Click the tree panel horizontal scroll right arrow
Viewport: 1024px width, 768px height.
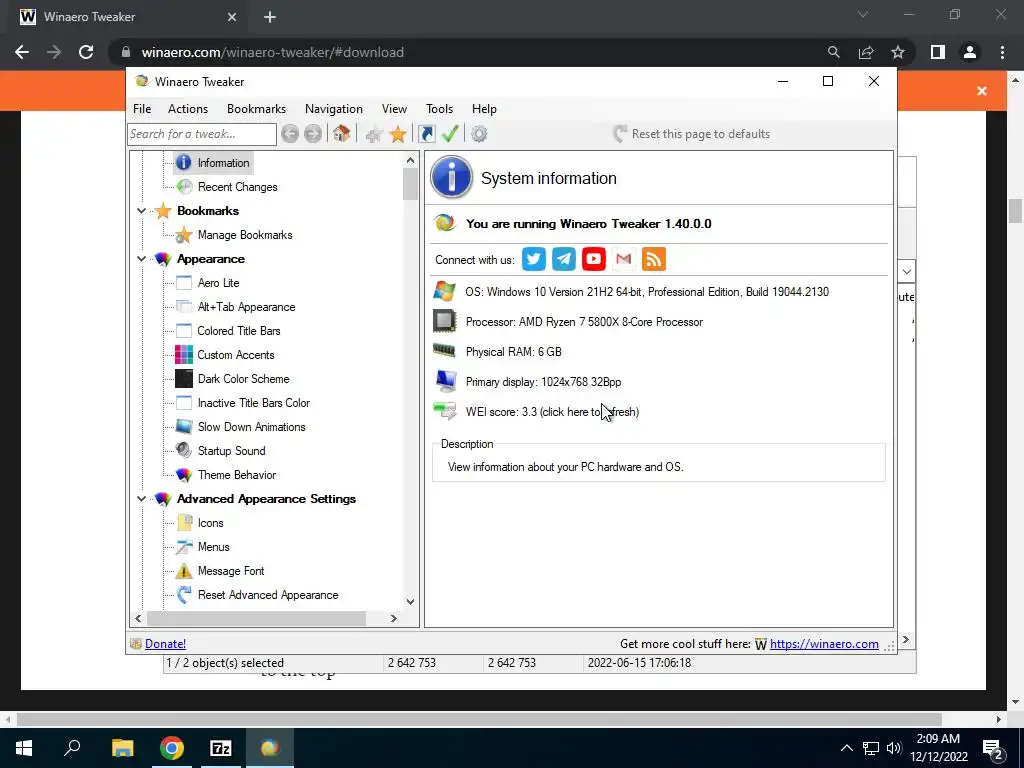click(394, 618)
